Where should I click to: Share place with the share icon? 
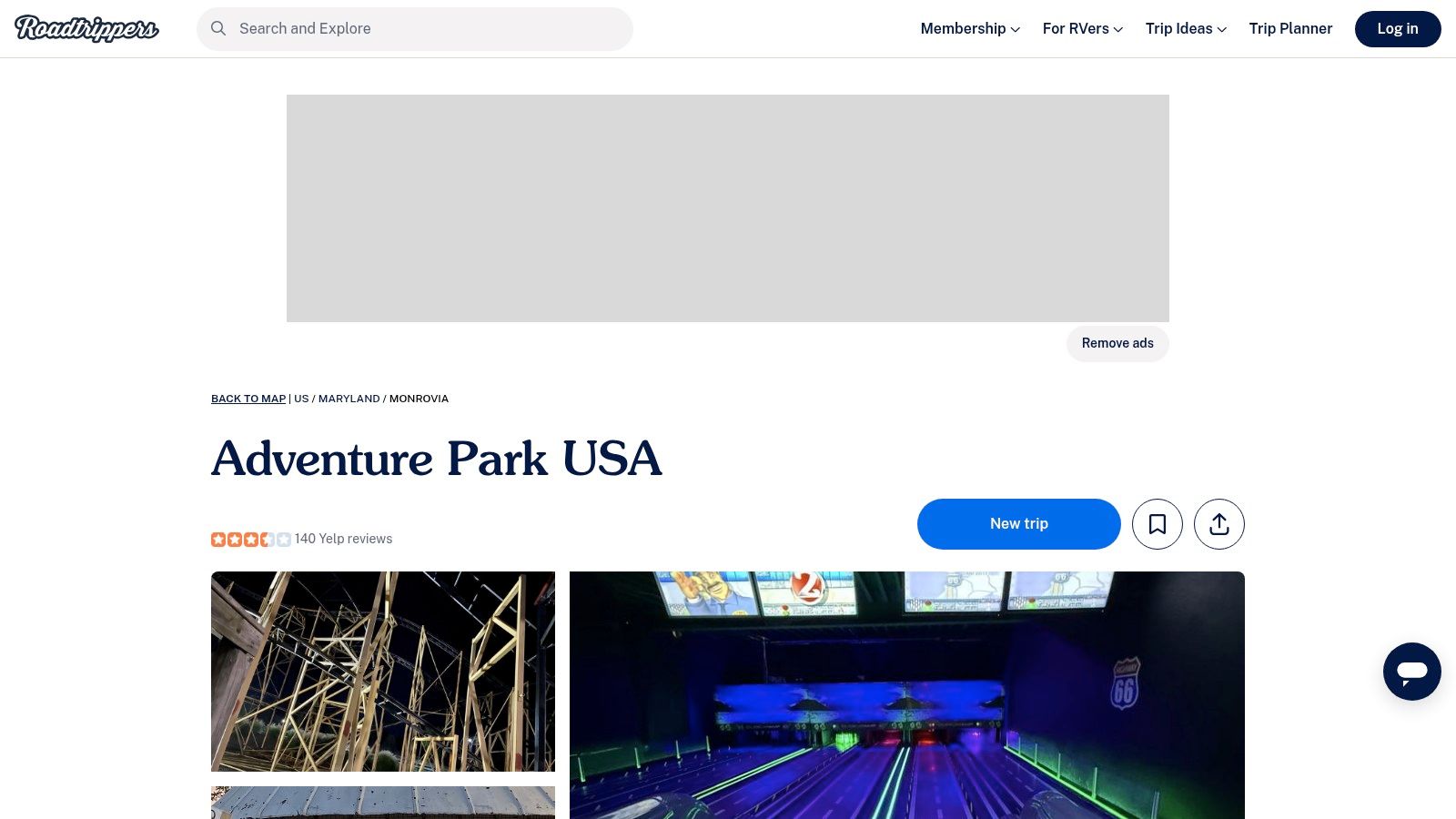click(x=1219, y=524)
